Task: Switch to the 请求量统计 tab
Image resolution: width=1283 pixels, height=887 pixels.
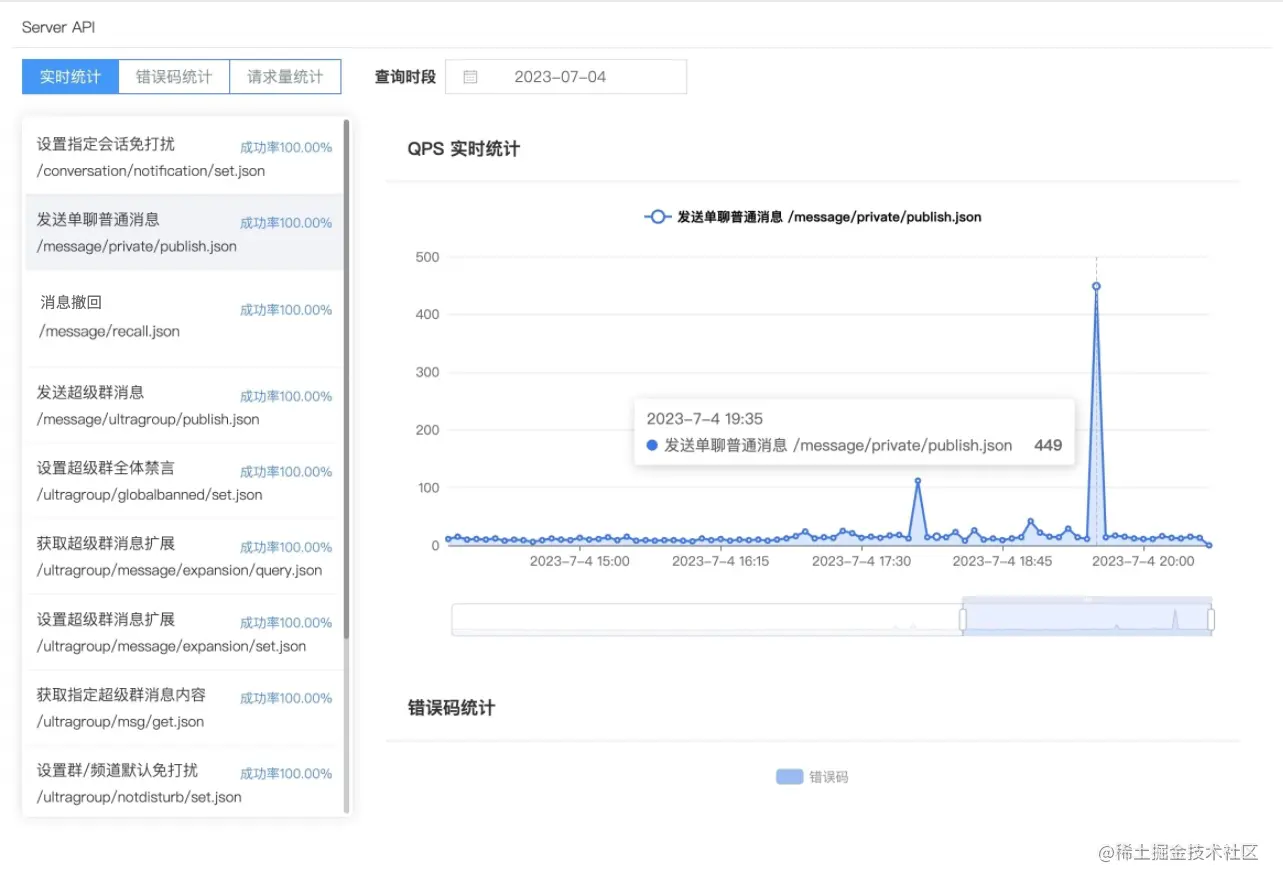Action: tap(285, 76)
